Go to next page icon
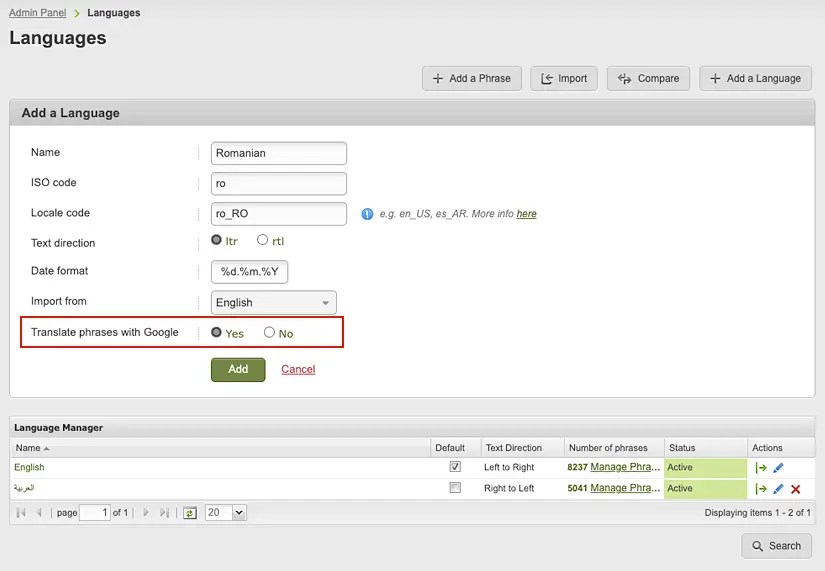The image size is (825, 571). point(146,512)
